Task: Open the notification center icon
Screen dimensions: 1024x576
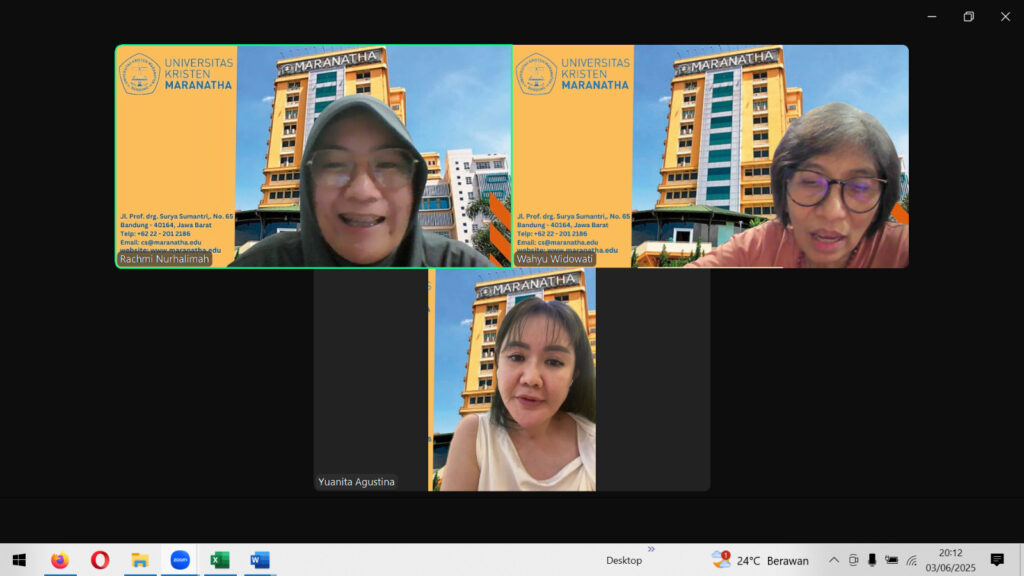Action: pyautogui.click(x=997, y=560)
